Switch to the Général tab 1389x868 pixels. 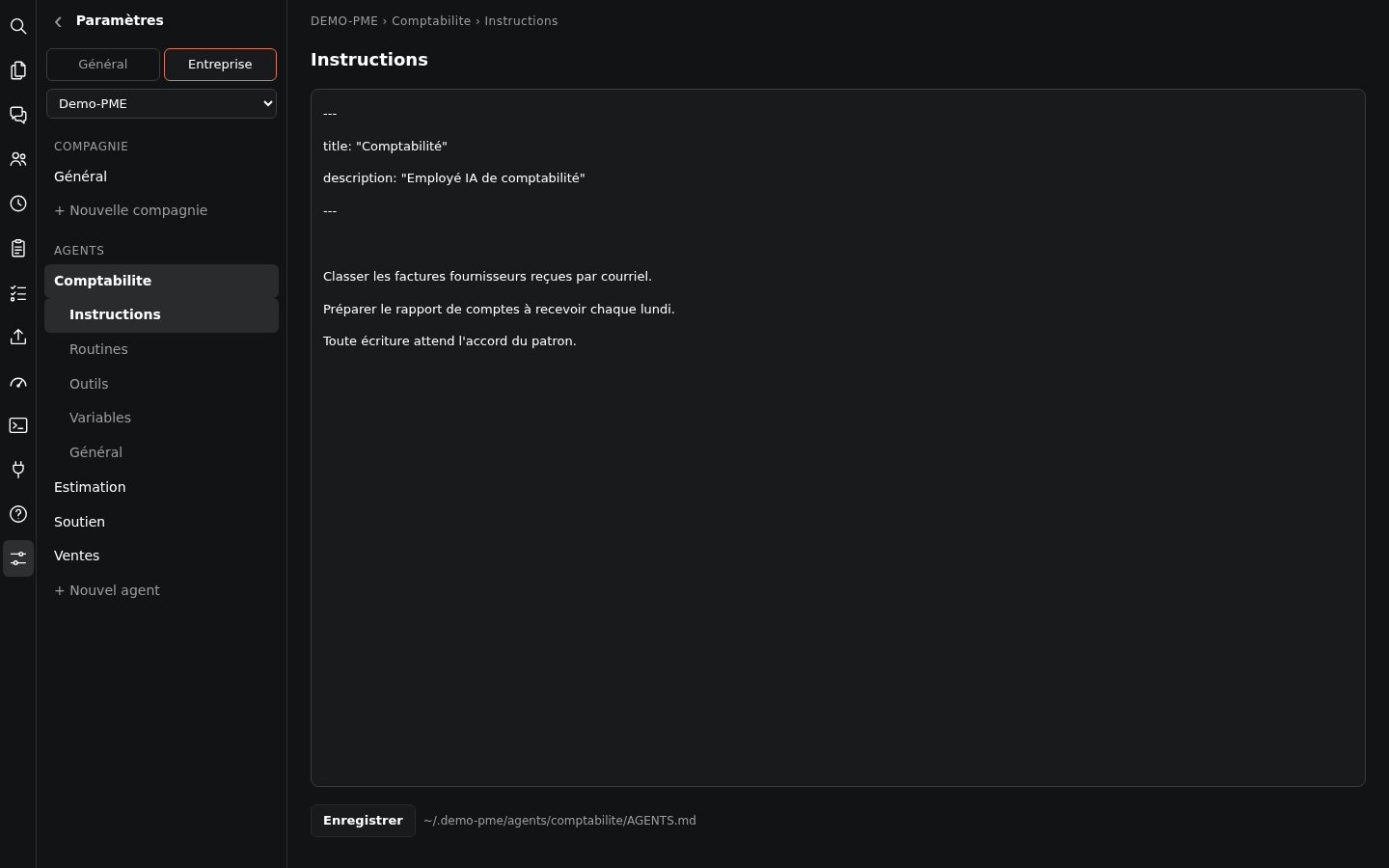click(x=103, y=65)
